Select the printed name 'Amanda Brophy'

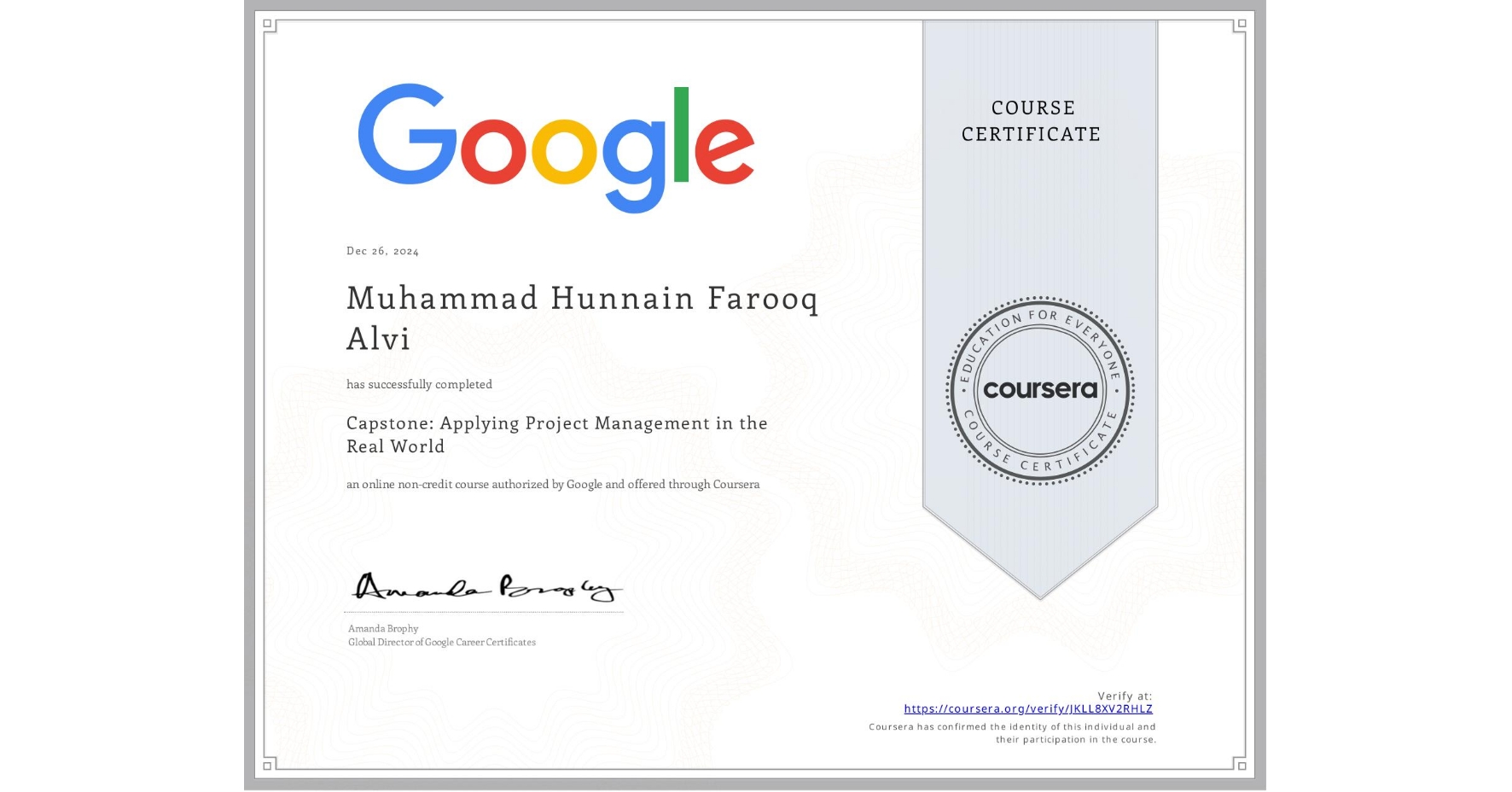pyautogui.click(x=383, y=629)
